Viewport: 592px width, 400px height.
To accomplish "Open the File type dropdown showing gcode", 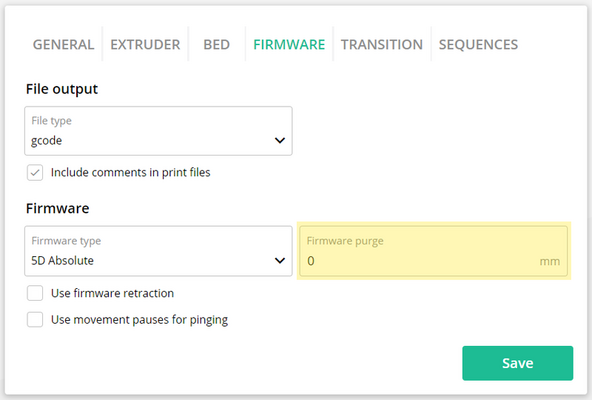I will point(158,131).
